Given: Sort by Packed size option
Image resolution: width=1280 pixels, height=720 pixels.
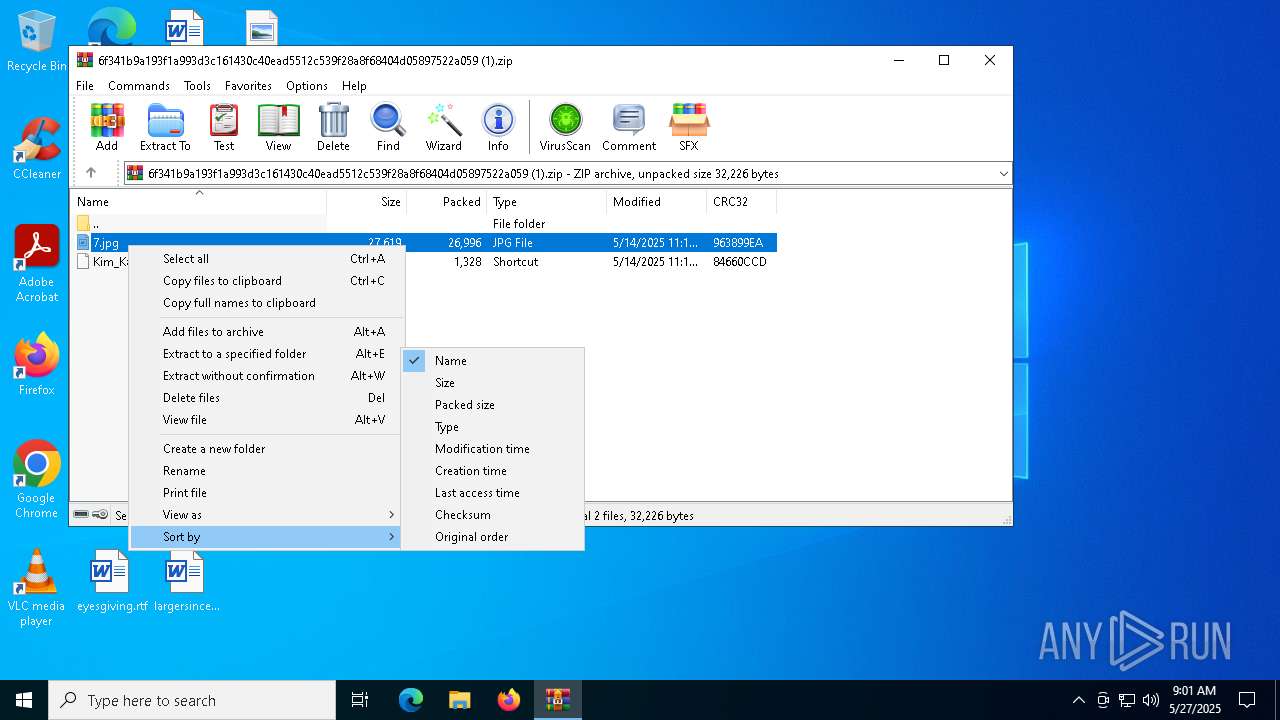Looking at the screenshot, I should (492, 405).
